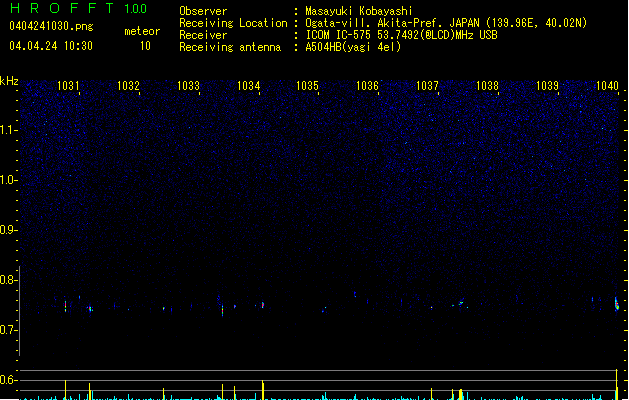Click the 0.7 kHz frequency label

8,330
